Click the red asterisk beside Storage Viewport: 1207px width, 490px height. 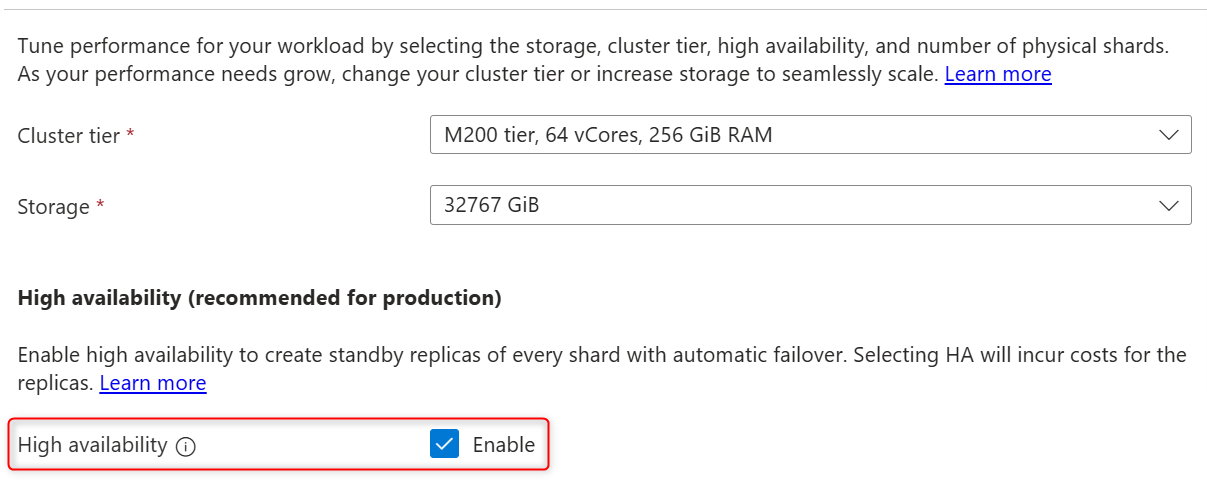tap(100, 207)
